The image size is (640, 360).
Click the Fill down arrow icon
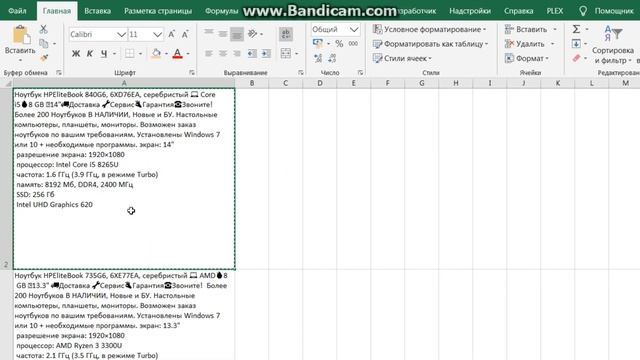pyautogui.click(x=576, y=44)
